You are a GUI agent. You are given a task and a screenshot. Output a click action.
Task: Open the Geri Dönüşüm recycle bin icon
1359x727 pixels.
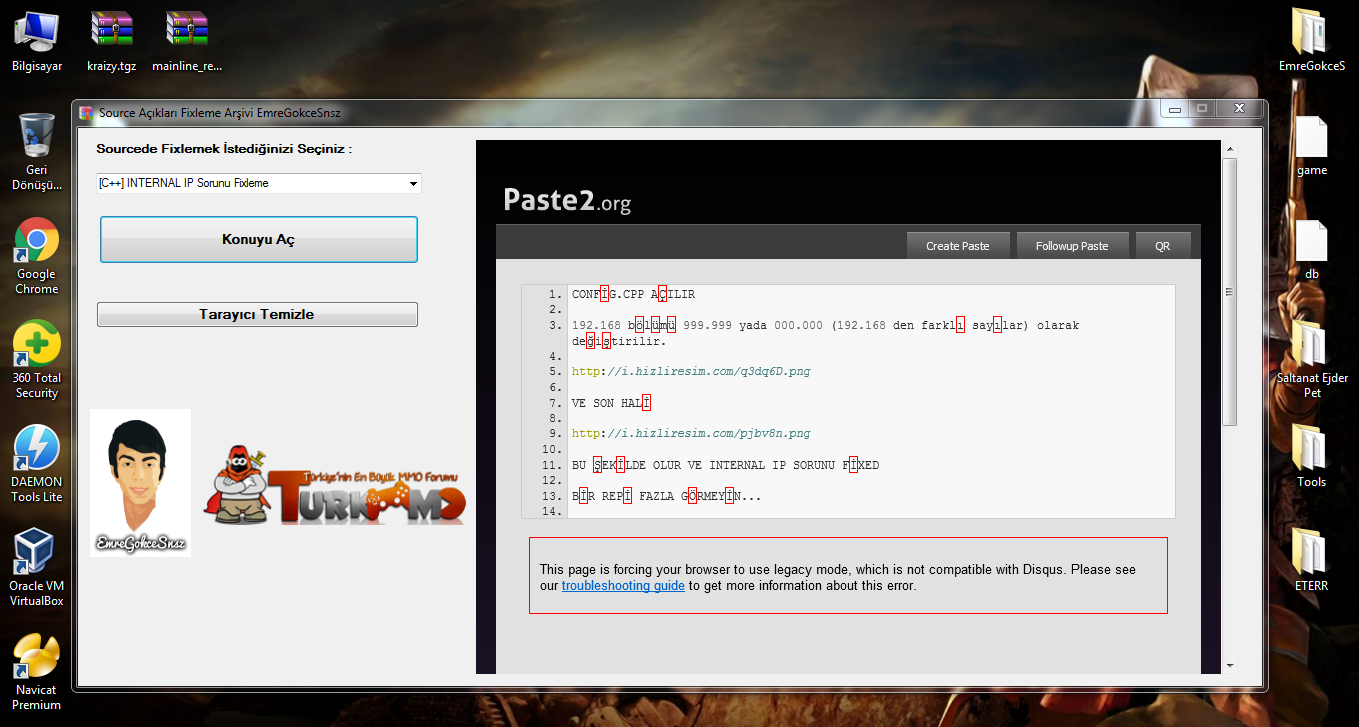(37, 150)
